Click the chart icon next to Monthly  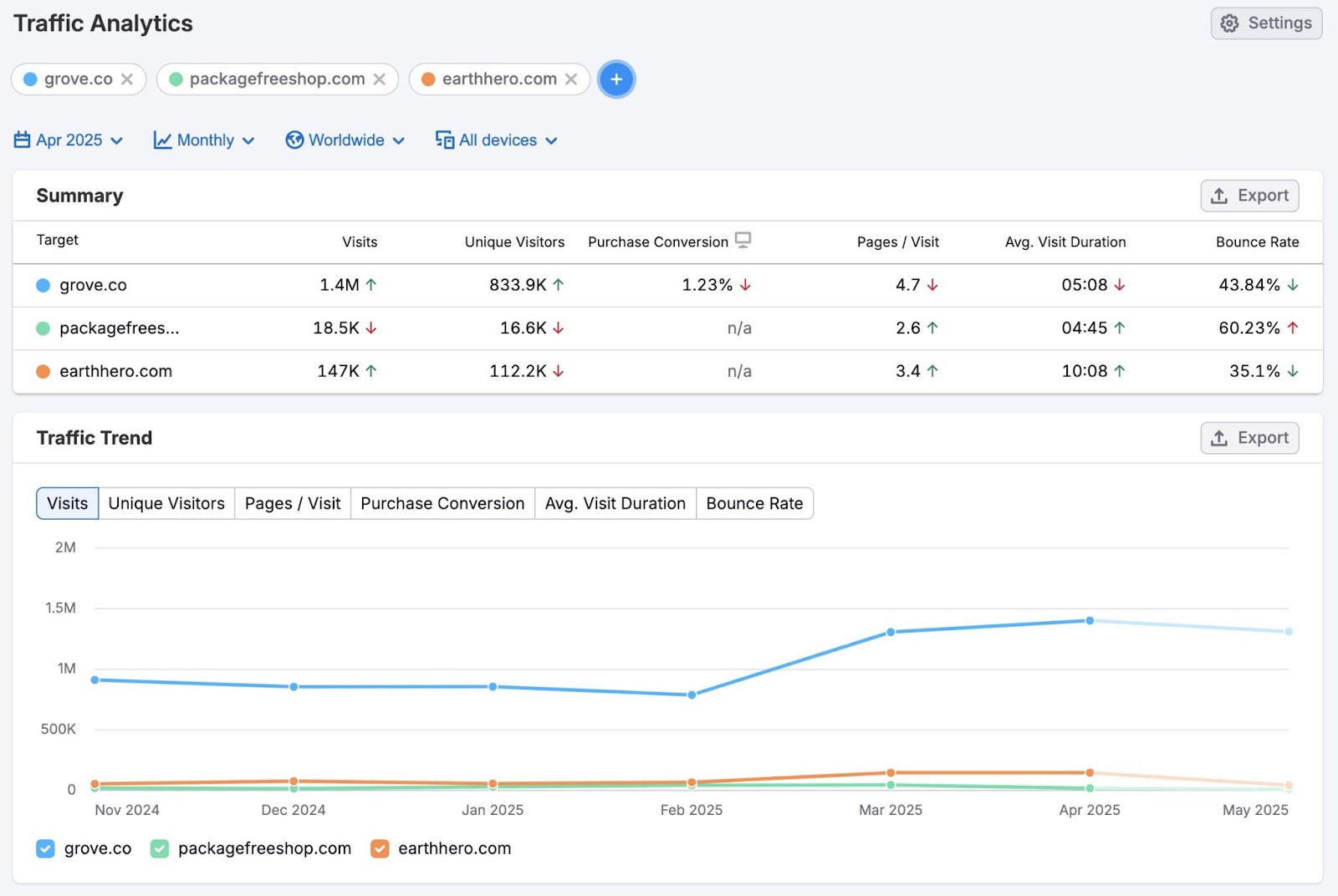tap(162, 140)
